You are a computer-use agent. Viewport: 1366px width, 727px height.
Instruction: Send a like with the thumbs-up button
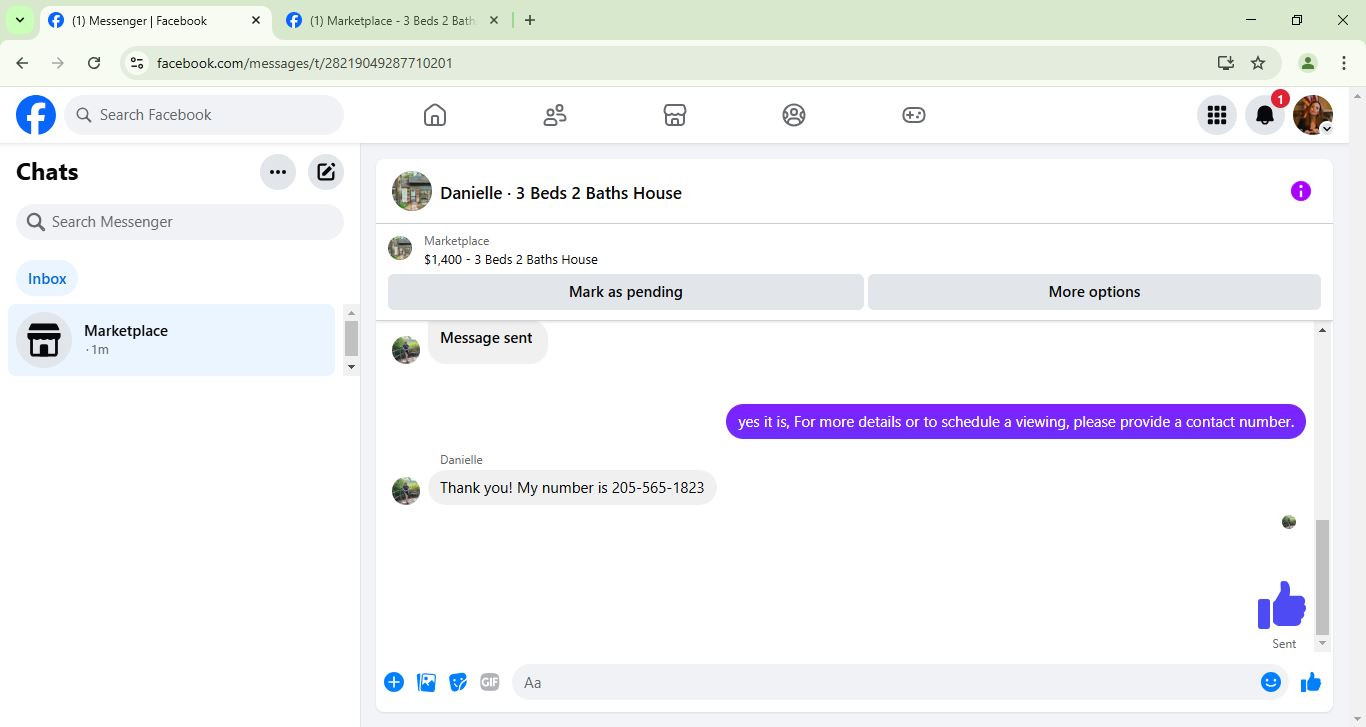coord(1311,682)
